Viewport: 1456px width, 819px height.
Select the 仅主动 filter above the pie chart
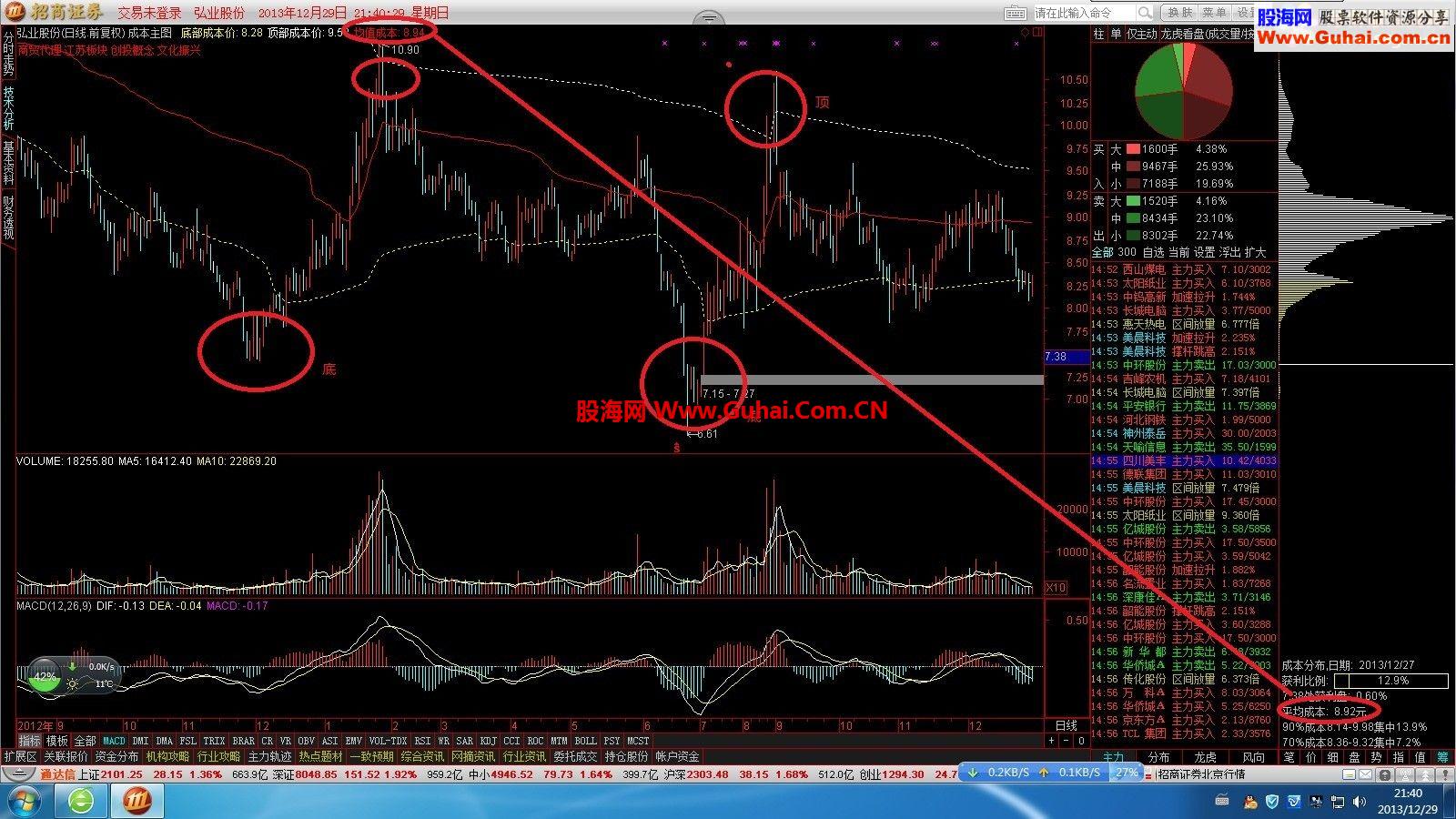(1141, 34)
